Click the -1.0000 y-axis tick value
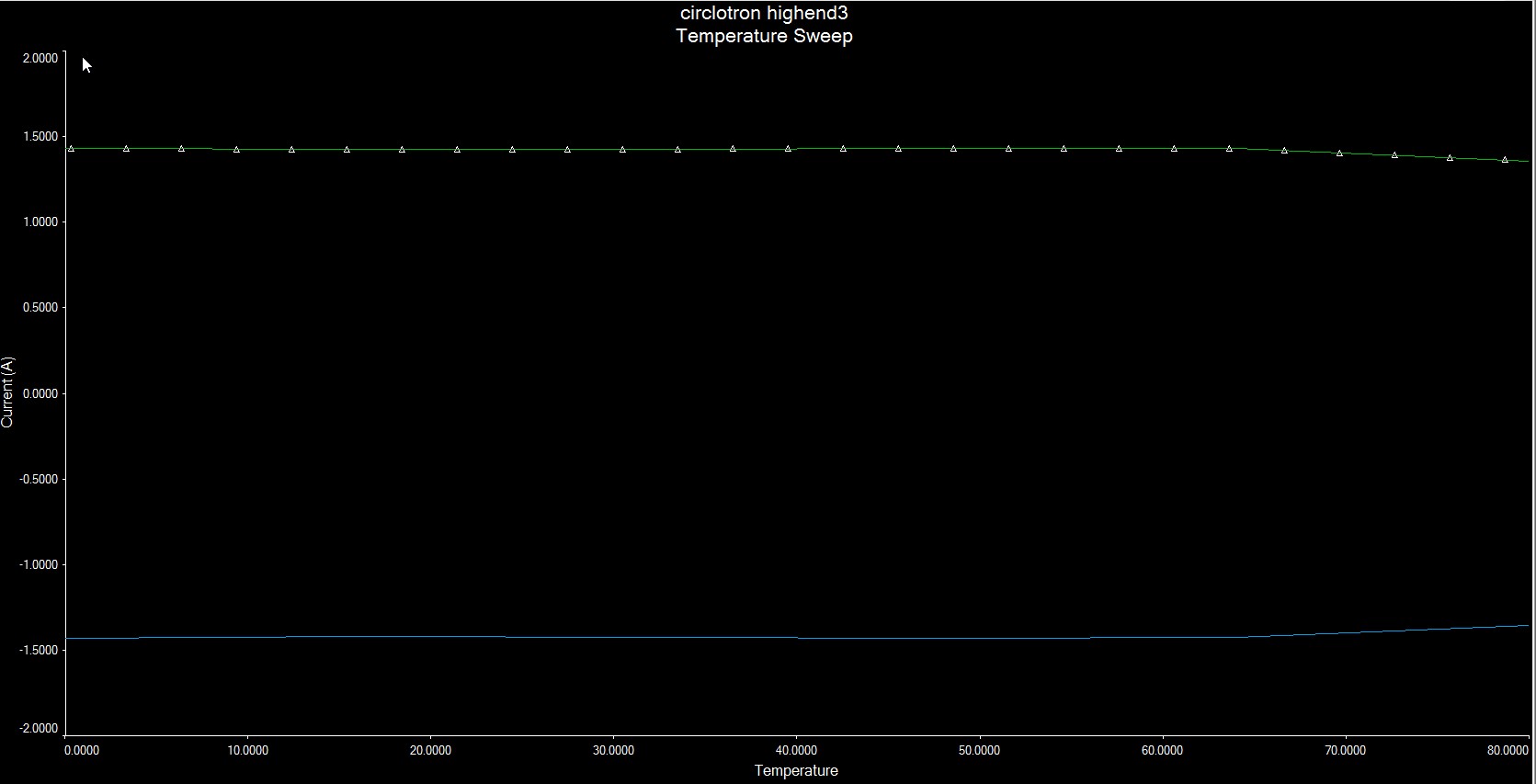The height and width of the screenshot is (784, 1536). point(38,564)
